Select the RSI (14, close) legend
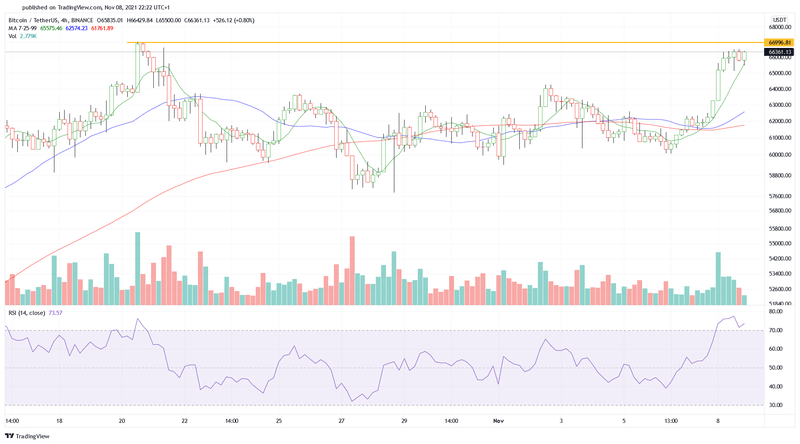The height and width of the screenshot is (444, 800). pos(27,313)
